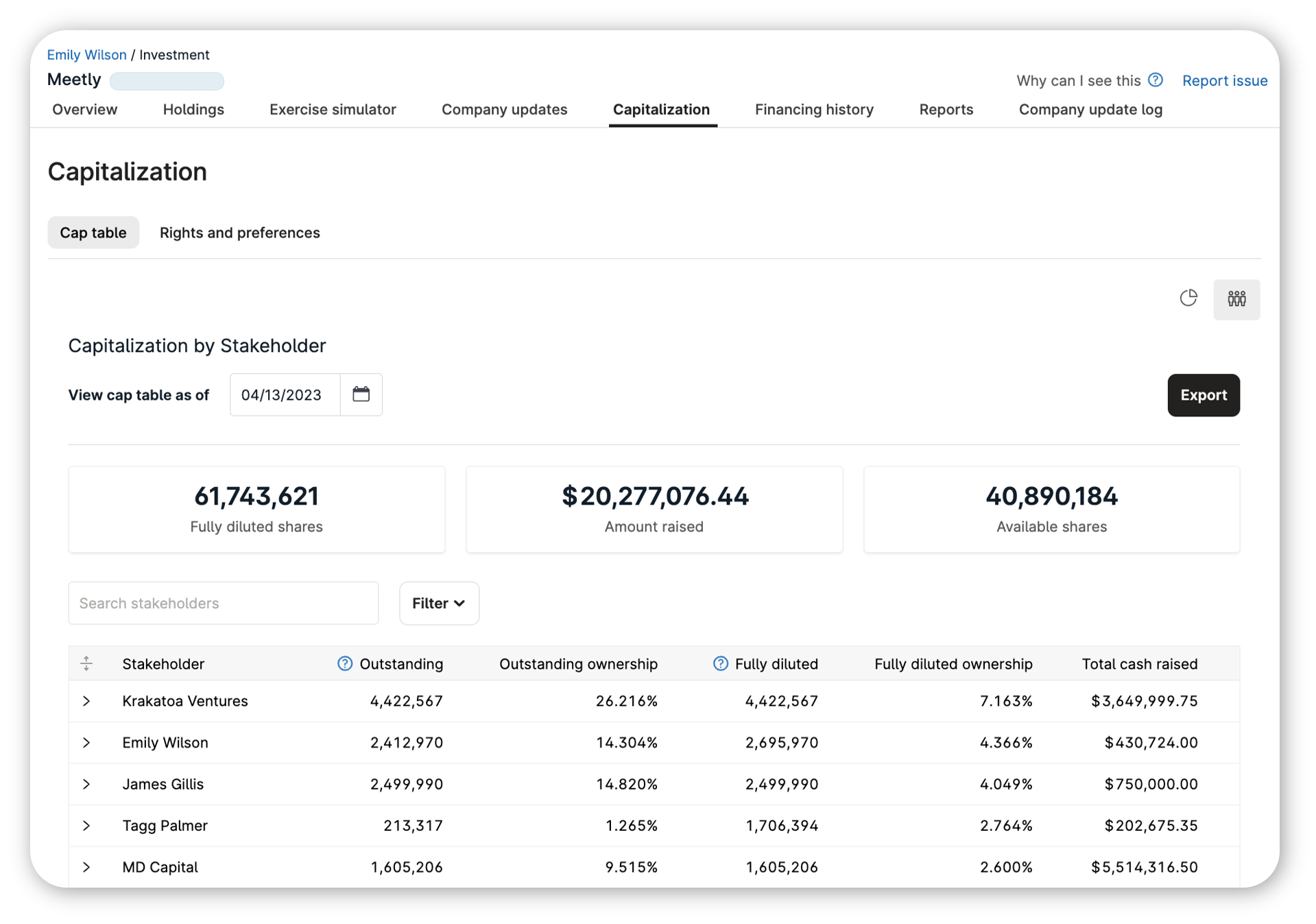Switch to pie chart view icon
The image size is (1316, 924).
[x=1188, y=298]
